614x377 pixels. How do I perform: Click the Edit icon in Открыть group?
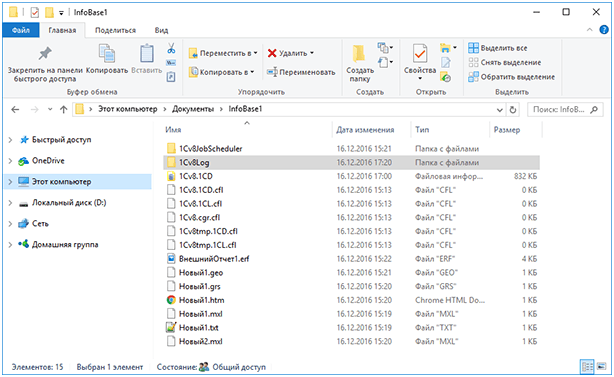(446, 62)
